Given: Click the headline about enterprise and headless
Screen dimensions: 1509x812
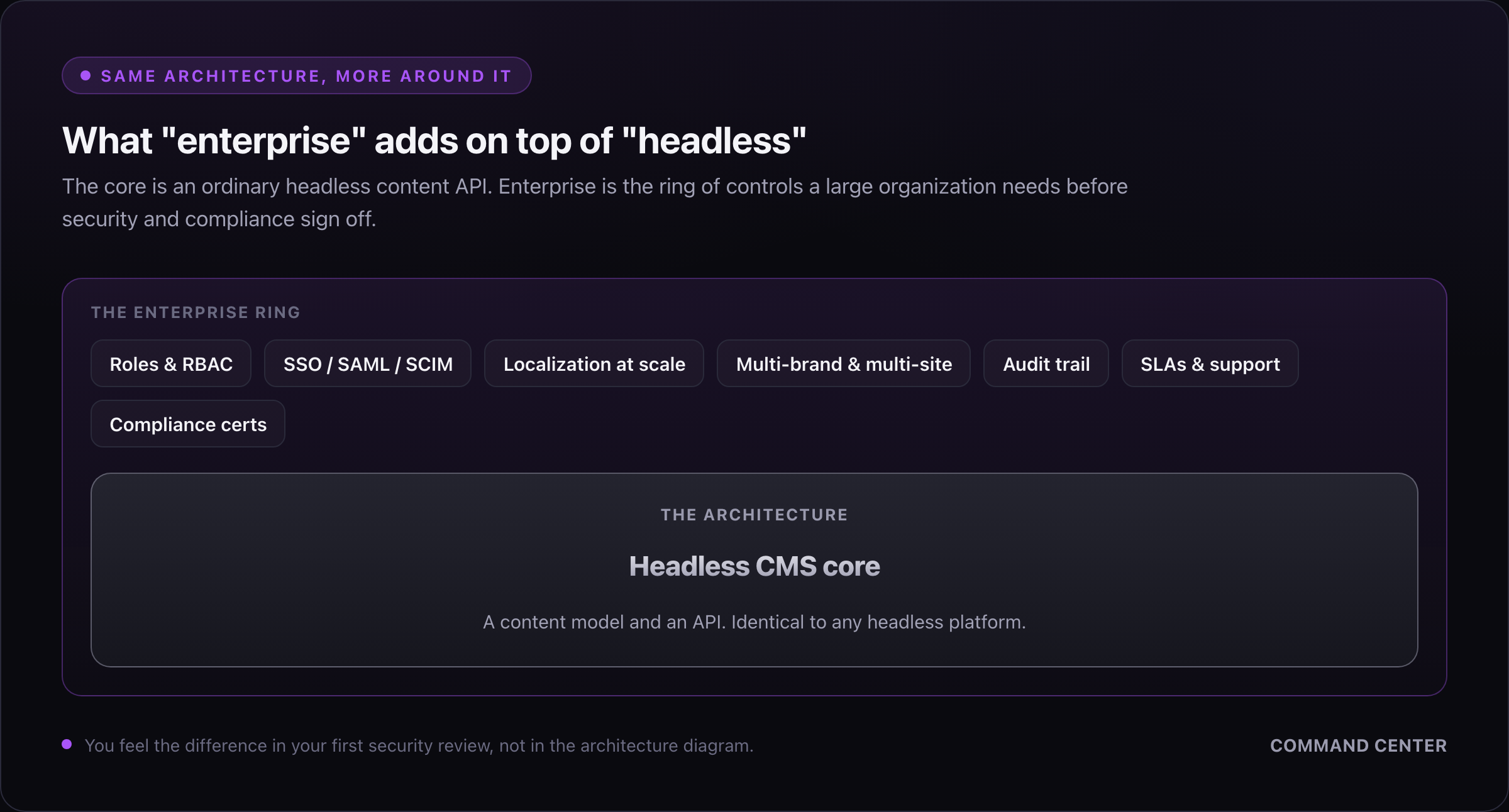Looking at the screenshot, I should 434,140.
